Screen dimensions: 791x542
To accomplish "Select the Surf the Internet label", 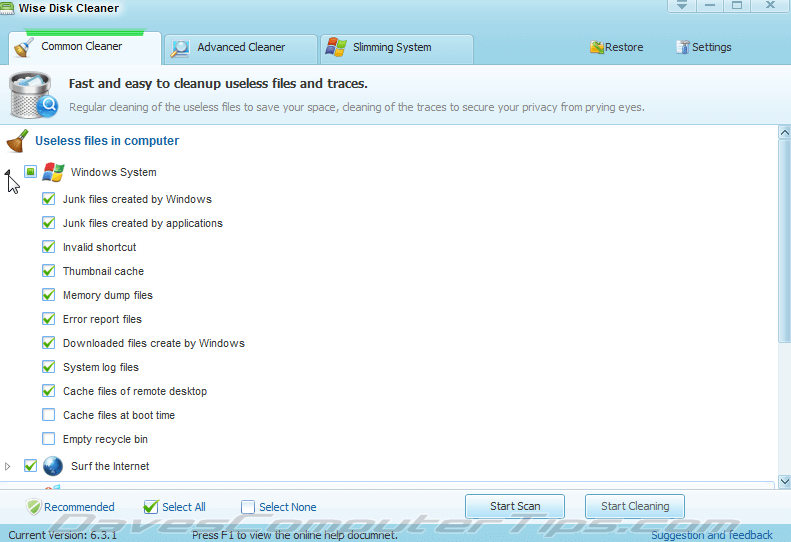I will [110, 466].
